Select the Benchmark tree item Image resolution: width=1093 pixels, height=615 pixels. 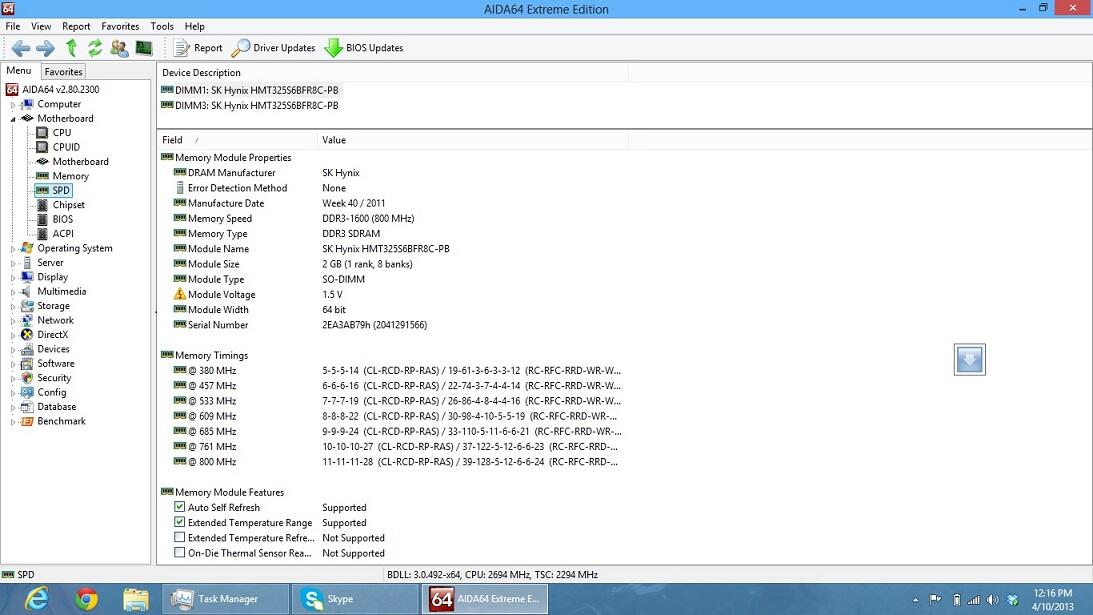(x=61, y=421)
